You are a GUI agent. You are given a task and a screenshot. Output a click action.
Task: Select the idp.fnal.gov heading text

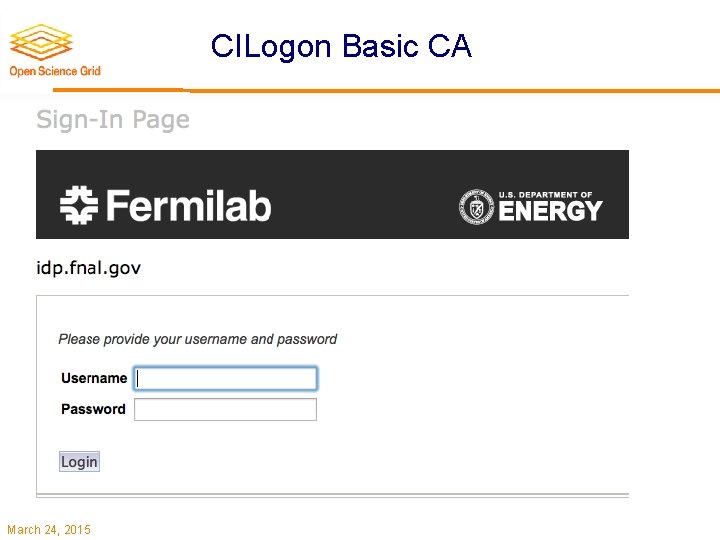coord(88,267)
